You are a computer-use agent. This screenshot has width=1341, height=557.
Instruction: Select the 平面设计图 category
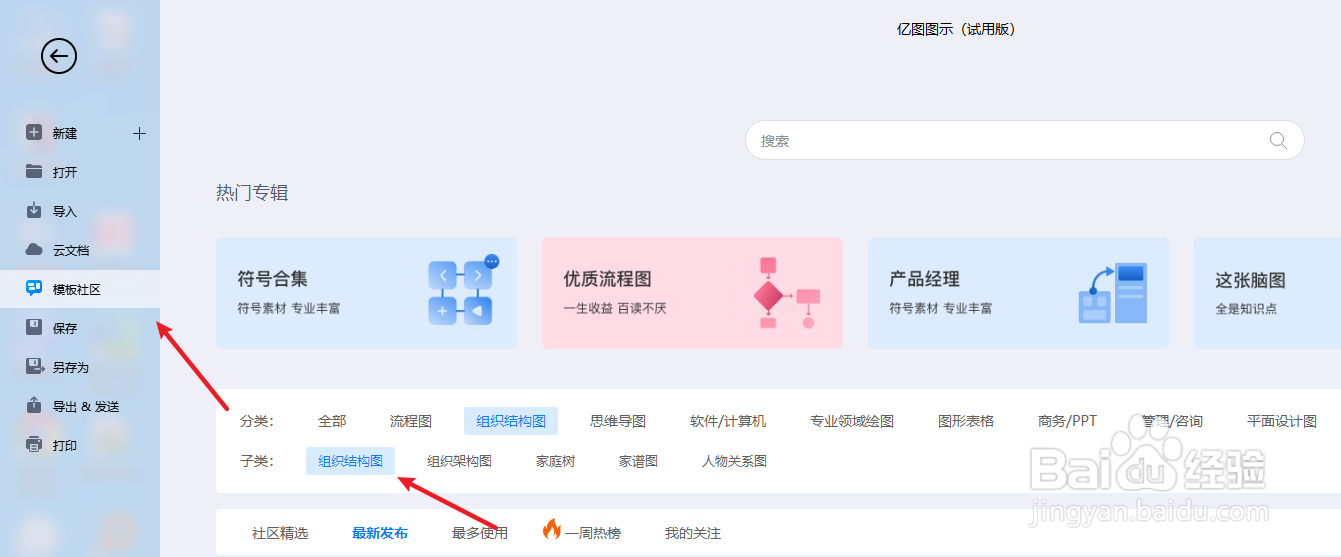1282,421
